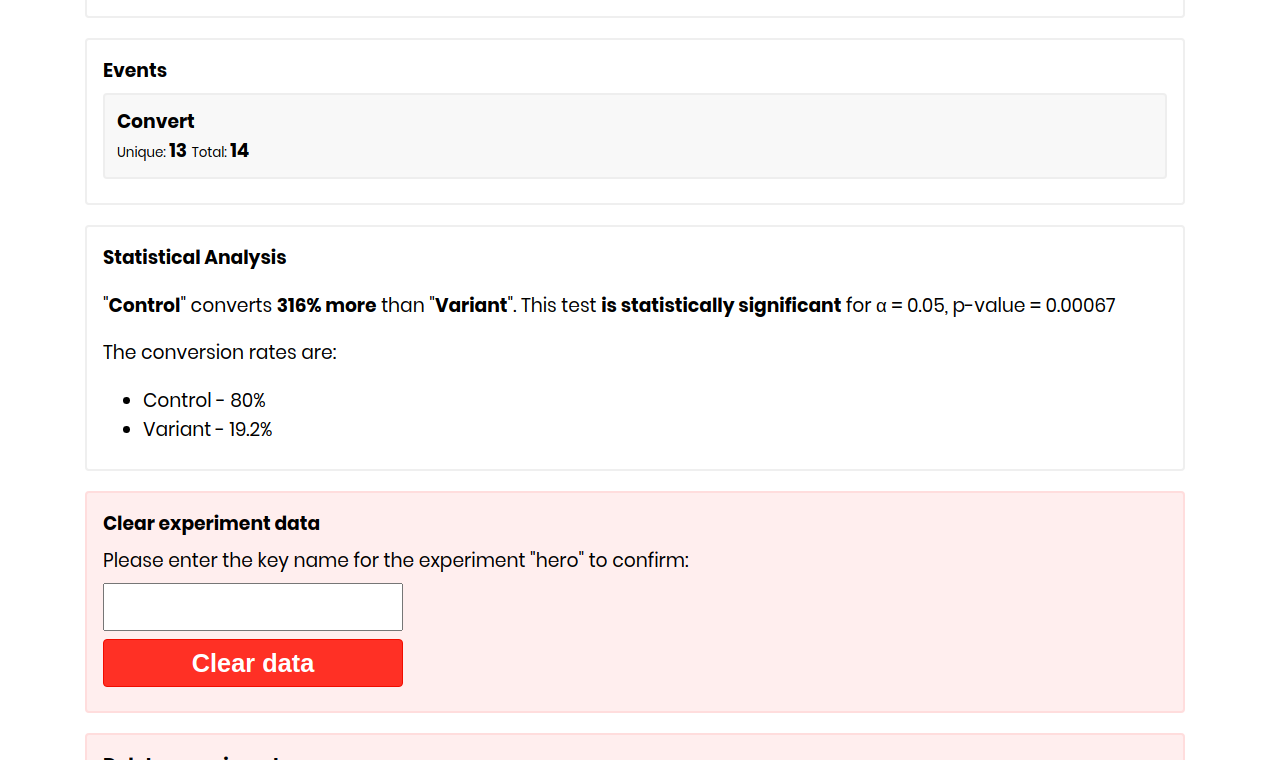Click the "Unique:" label in Convert card
The image size is (1270, 760).
[x=141, y=152]
